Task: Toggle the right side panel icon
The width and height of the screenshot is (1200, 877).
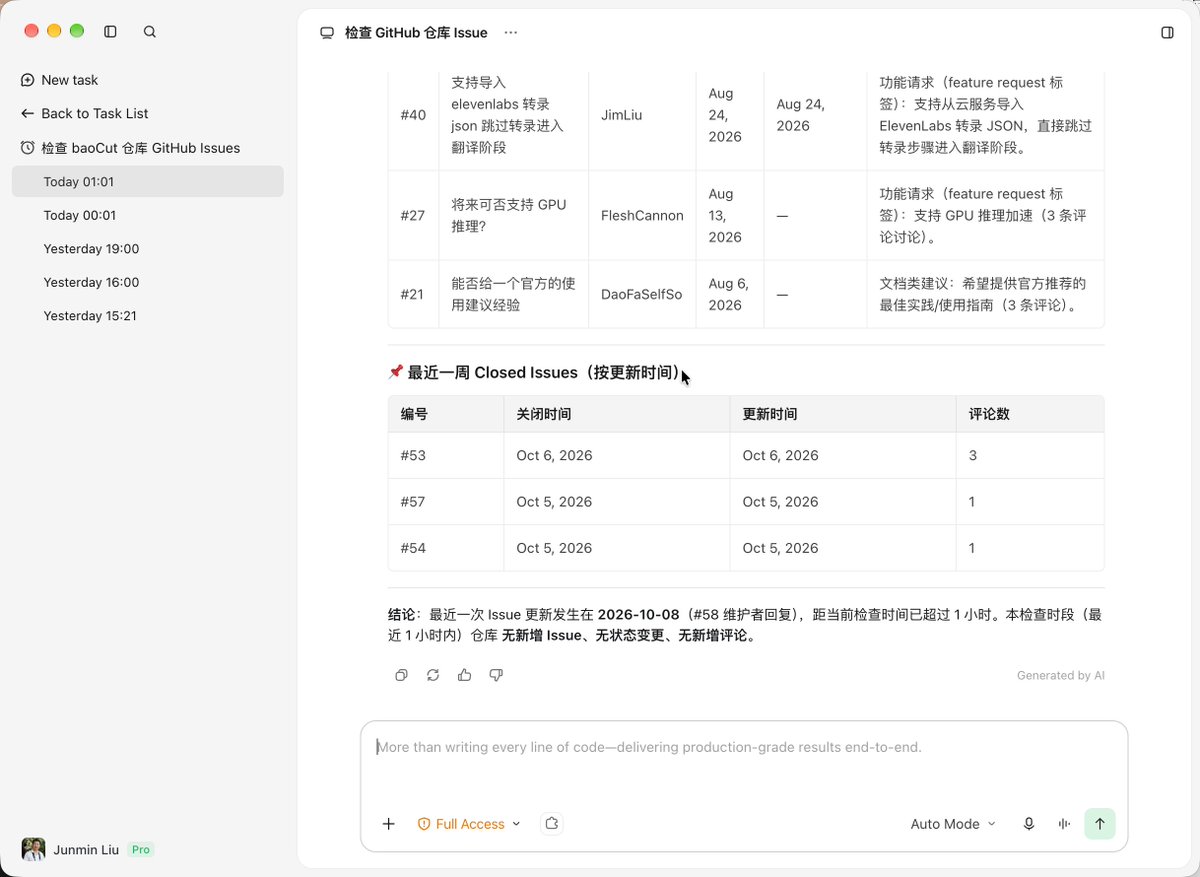Action: [x=1167, y=33]
